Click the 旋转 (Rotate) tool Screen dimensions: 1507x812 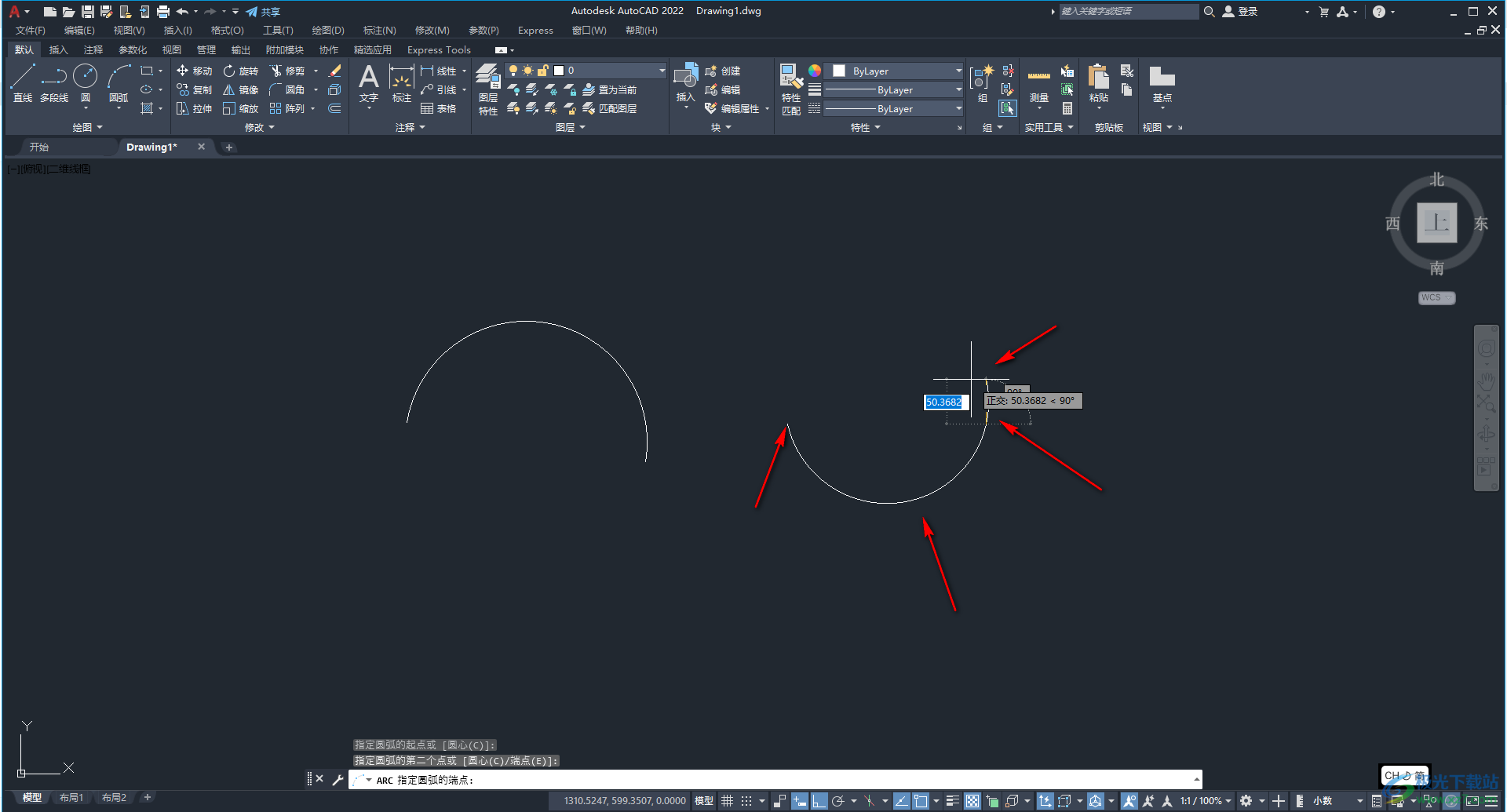[x=240, y=71]
